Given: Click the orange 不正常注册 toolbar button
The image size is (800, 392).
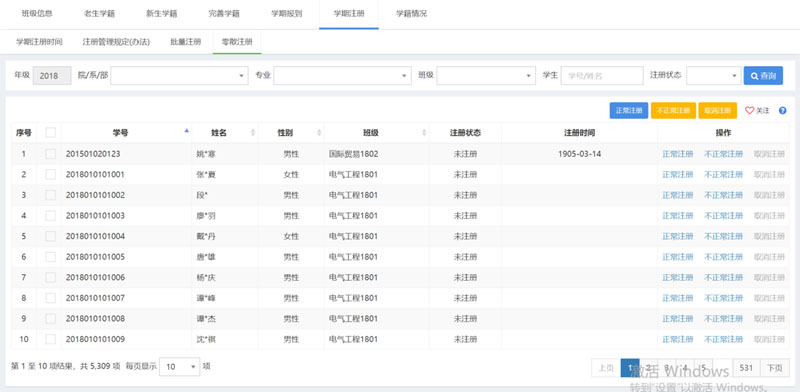Looking at the screenshot, I should click(673, 111).
